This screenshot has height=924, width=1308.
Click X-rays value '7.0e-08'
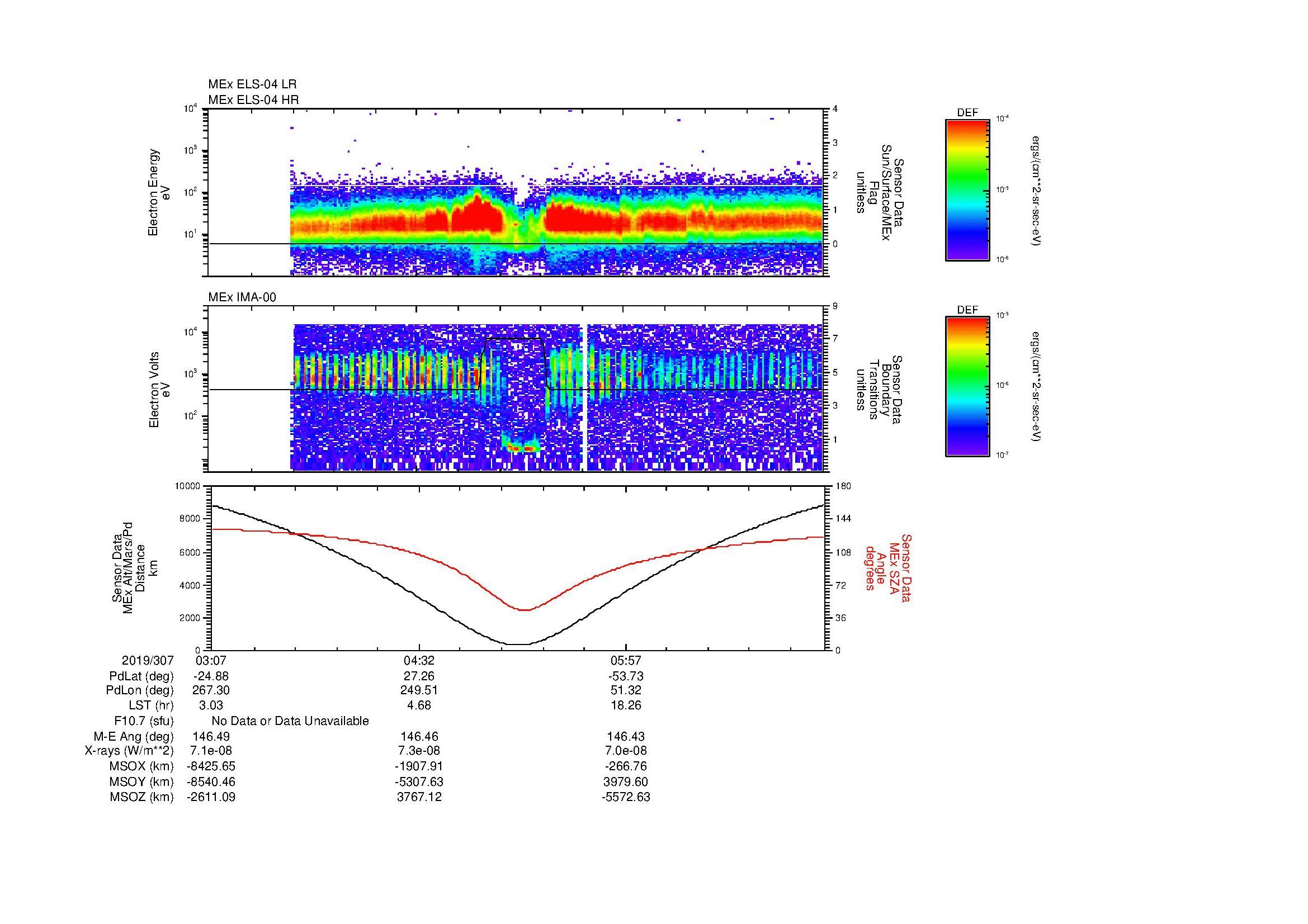[626, 751]
